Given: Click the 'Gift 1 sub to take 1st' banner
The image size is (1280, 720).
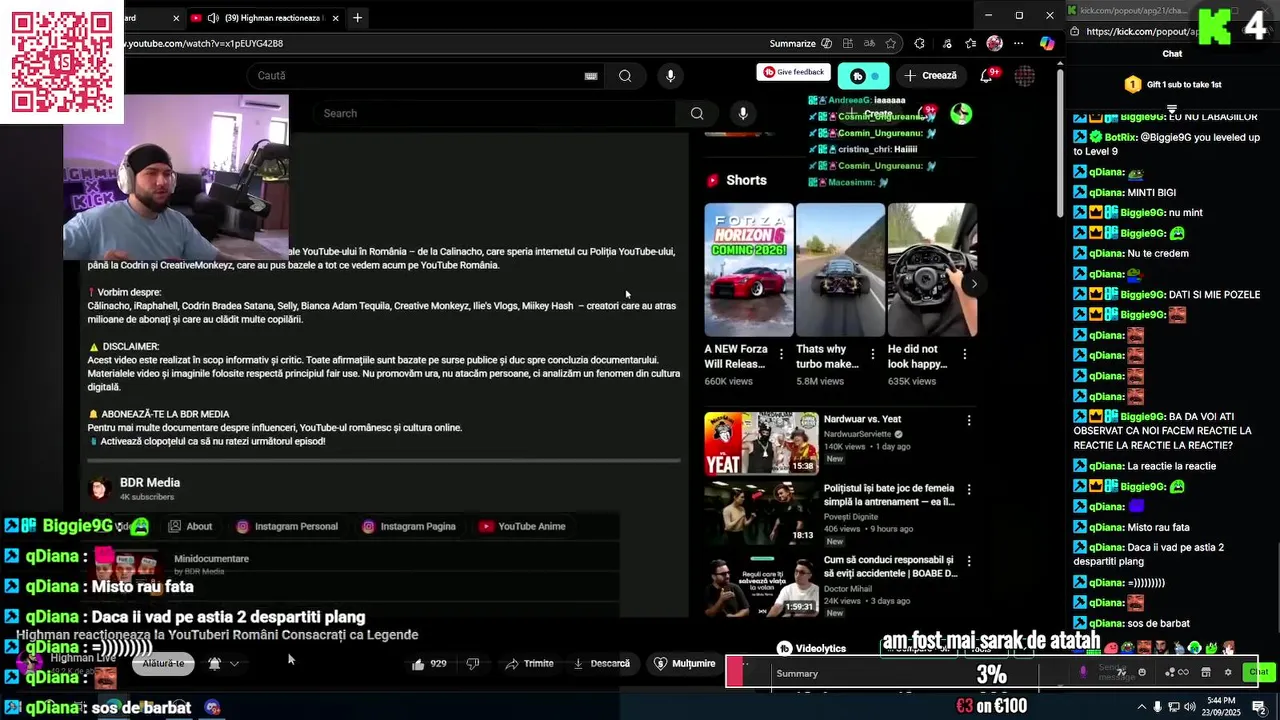Looking at the screenshot, I should click(1172, 85).
